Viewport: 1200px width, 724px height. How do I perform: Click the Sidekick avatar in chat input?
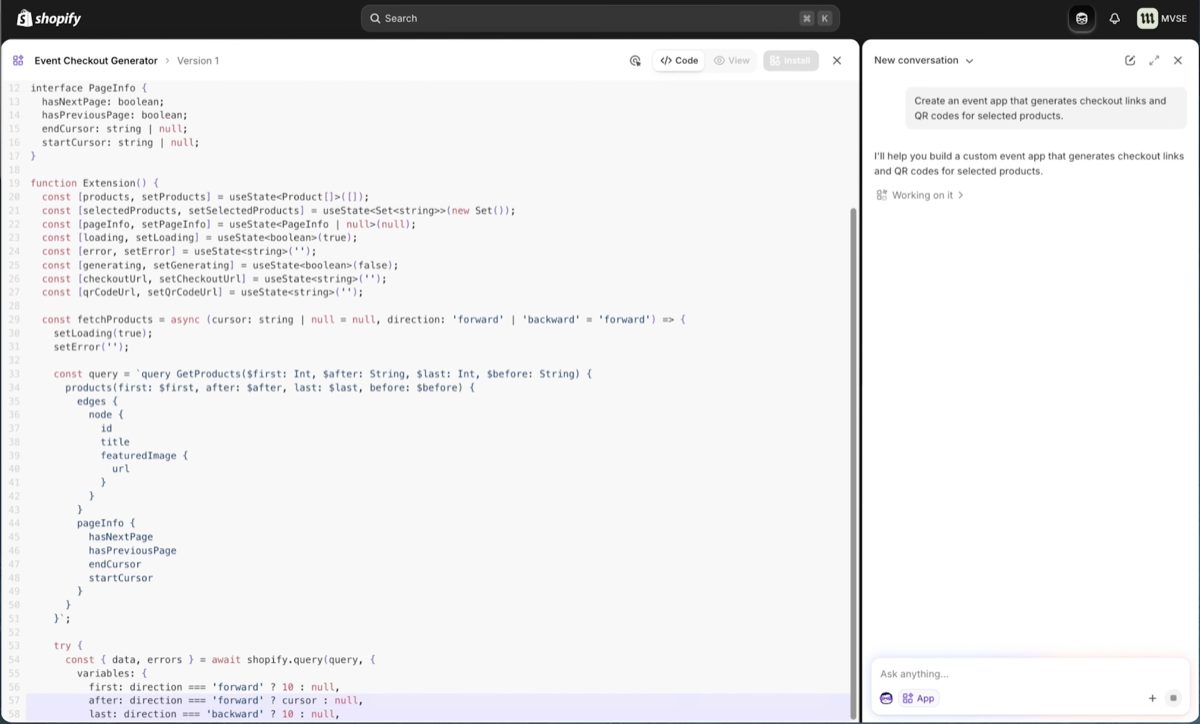886,698
